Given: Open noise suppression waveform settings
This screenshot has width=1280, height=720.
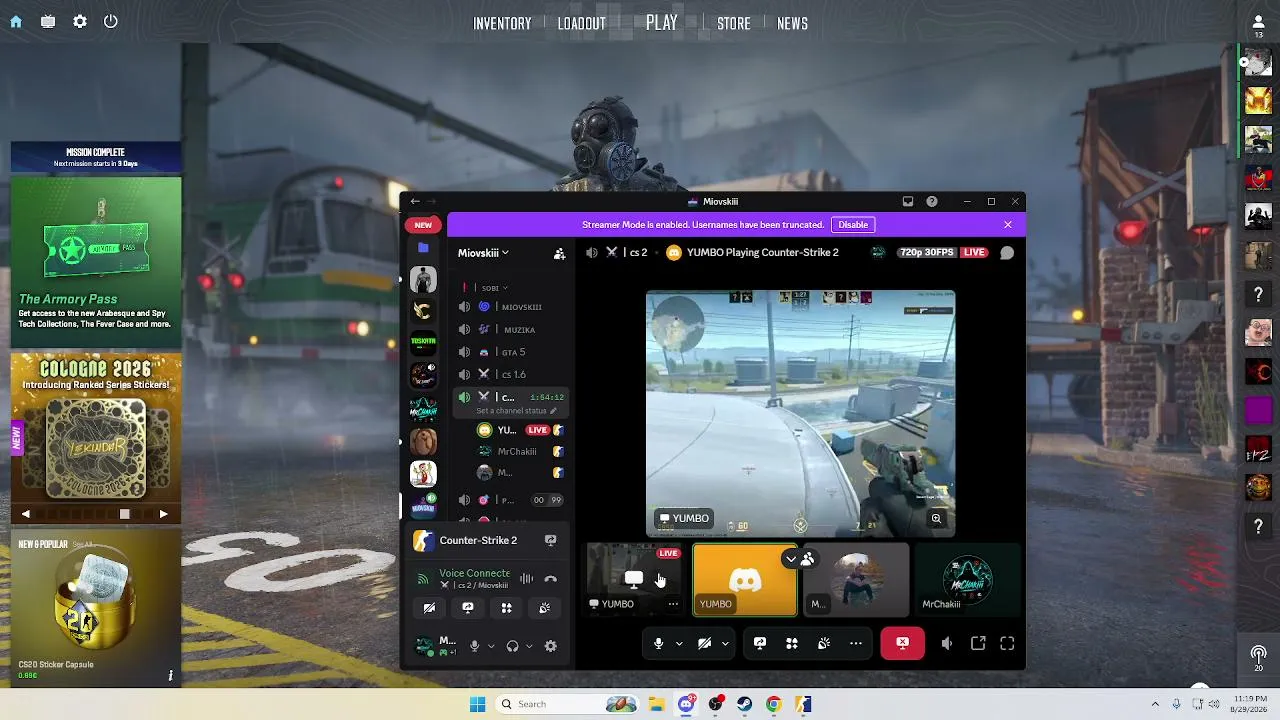Looking at the screenshot, I should (x=526, y=579).
